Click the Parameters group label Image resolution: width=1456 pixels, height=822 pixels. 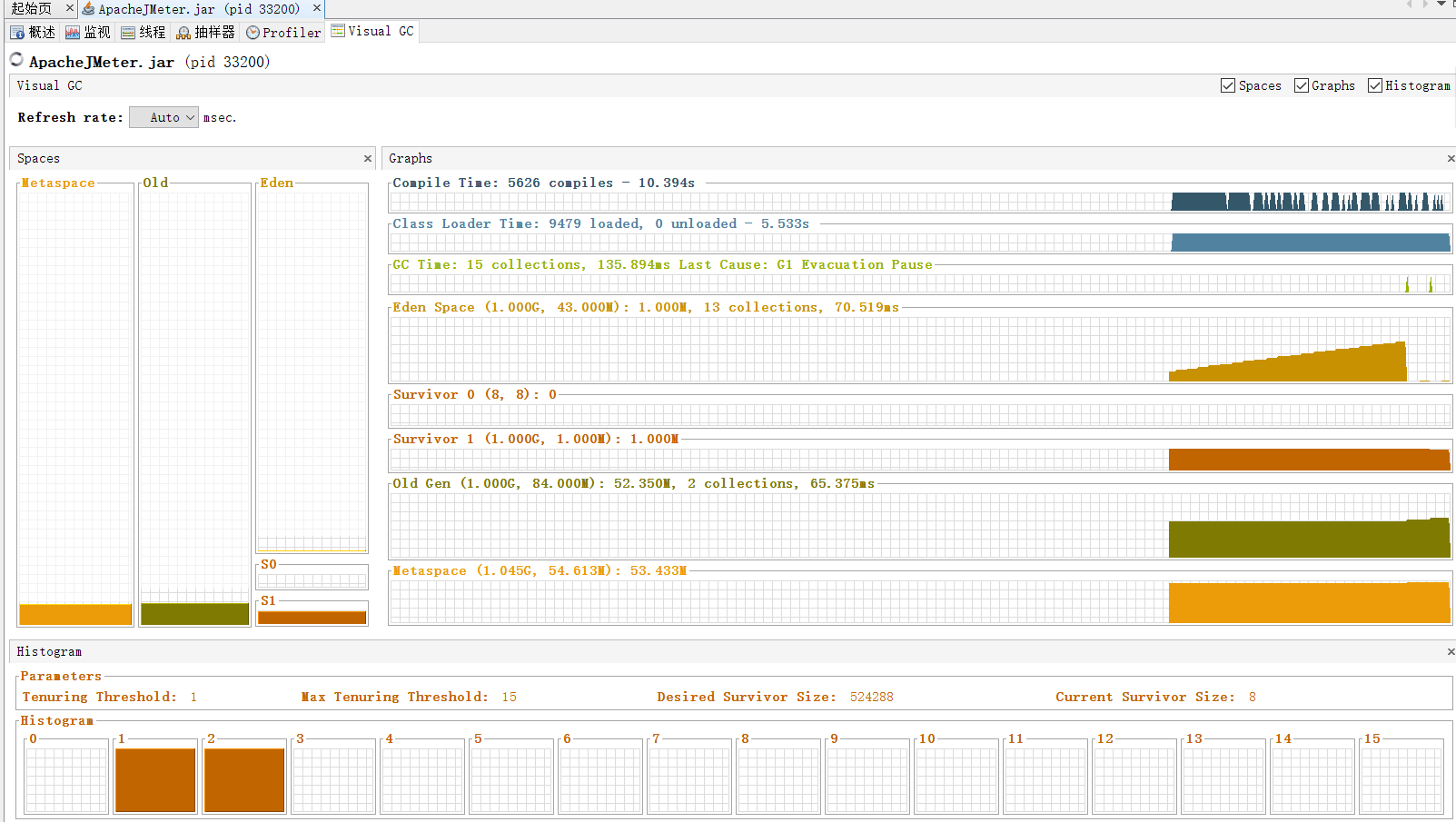coord(61,676)
